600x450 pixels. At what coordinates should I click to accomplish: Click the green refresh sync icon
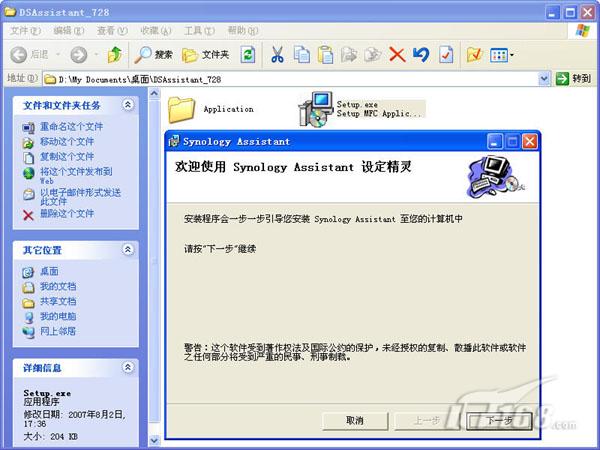point(248,55)
